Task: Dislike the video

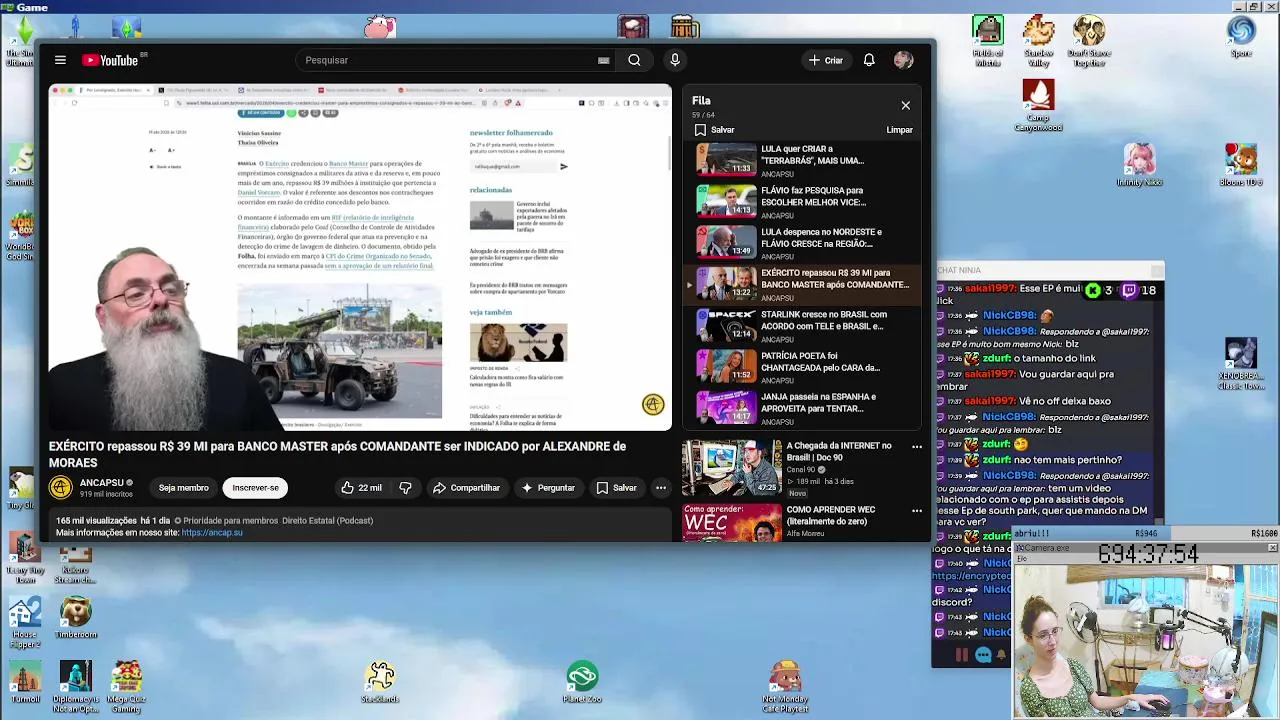Action: point(405,488)
